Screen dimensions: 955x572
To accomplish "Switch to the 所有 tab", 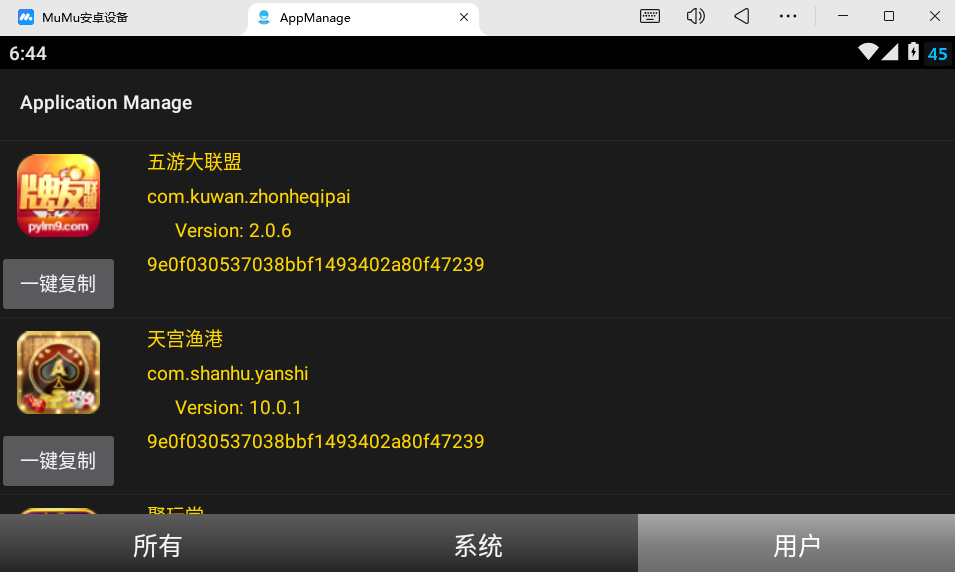I will 157,545.
